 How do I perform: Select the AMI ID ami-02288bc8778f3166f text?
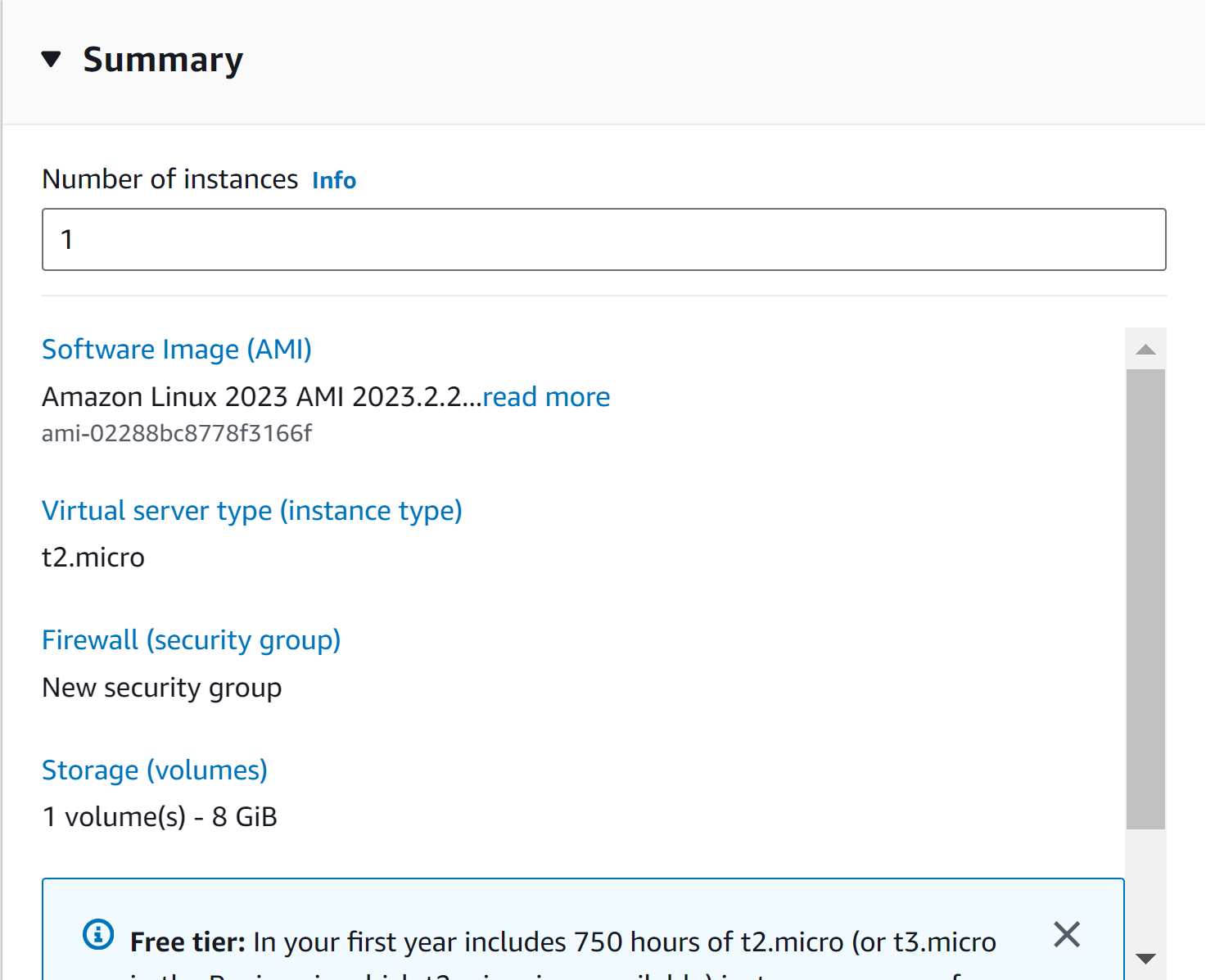(177, 433)
